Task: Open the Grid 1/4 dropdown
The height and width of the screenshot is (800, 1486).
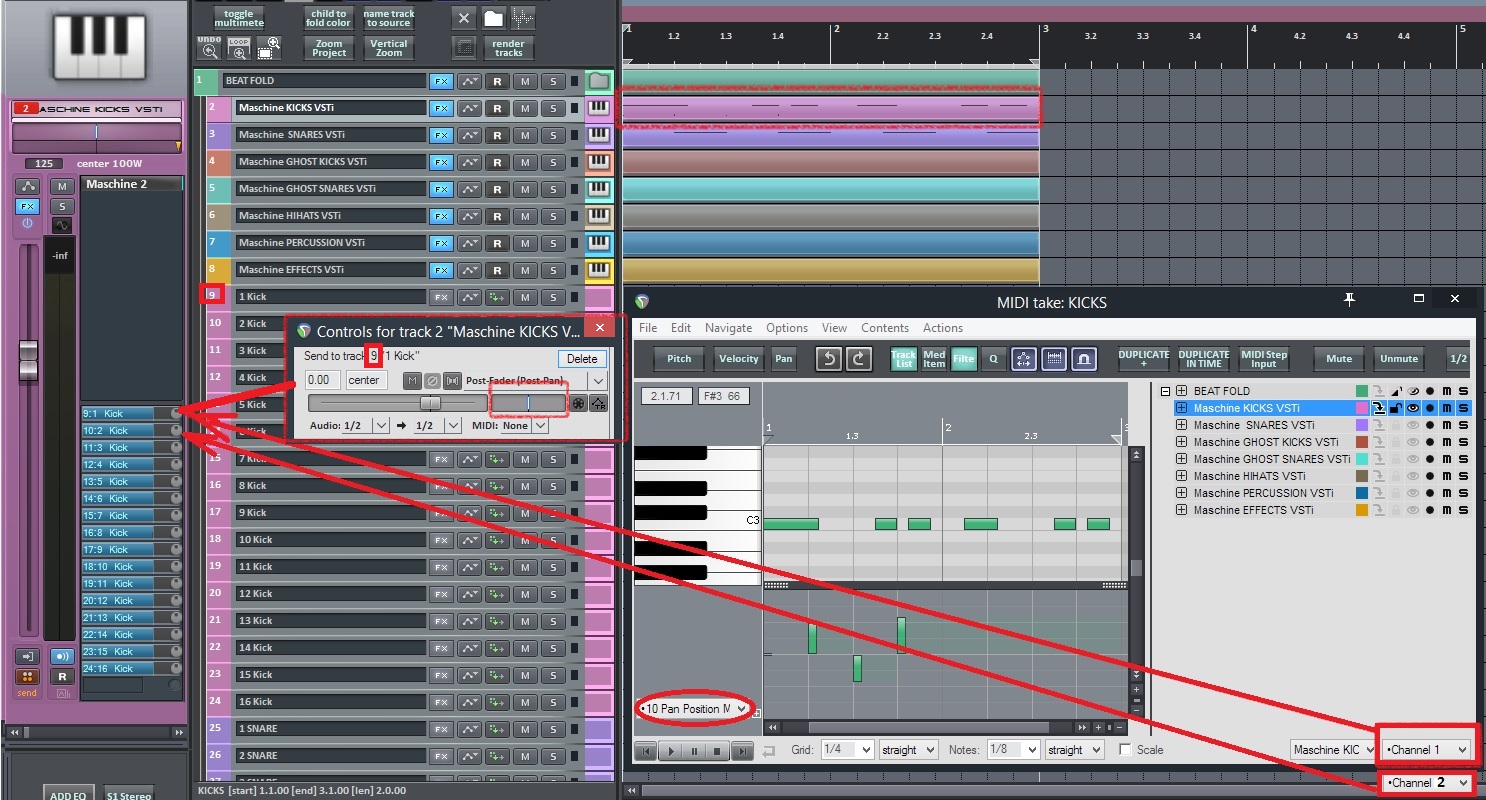Action: pyautogui.click(x=847, y=750)
